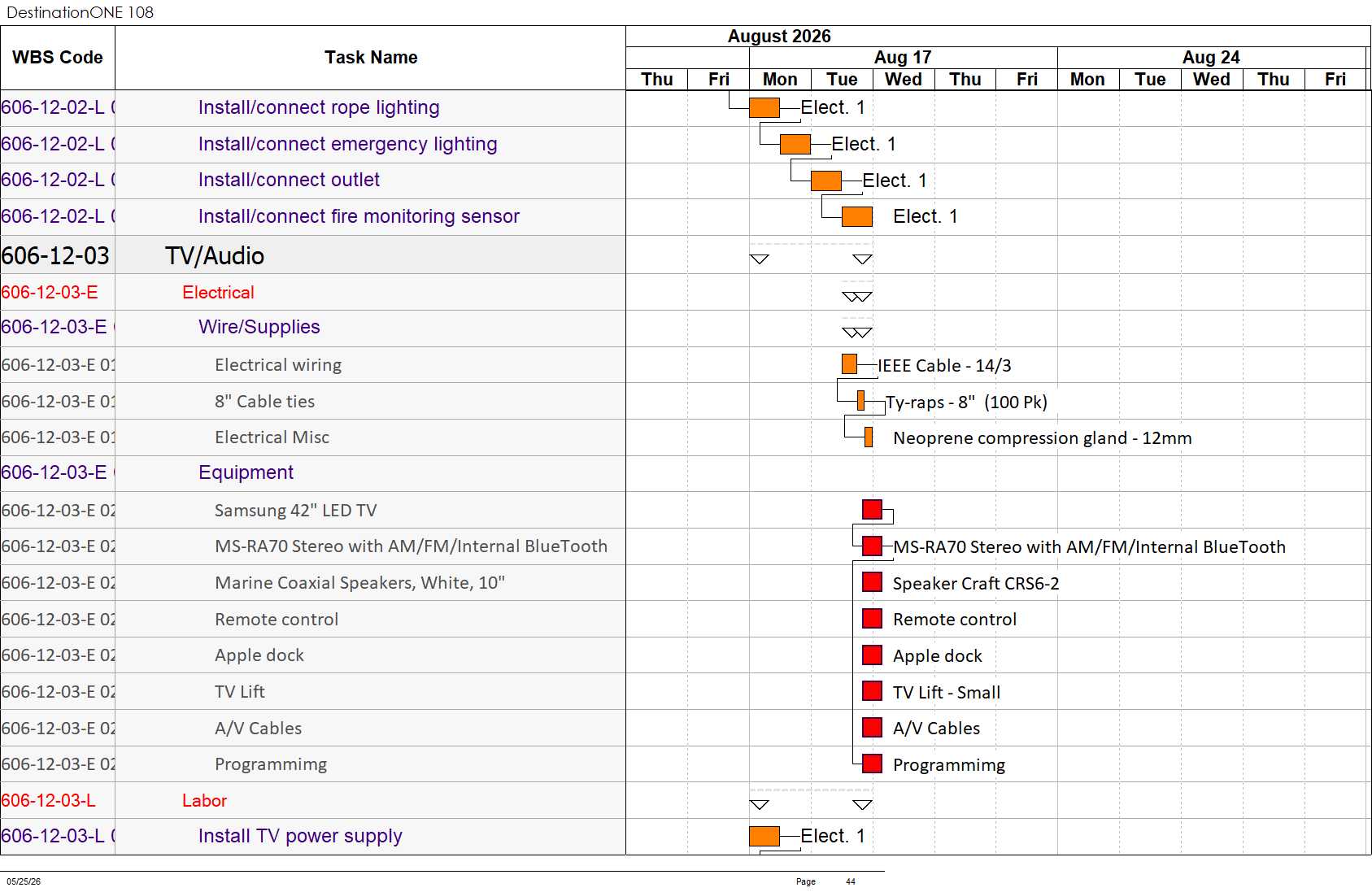Select the red A/V Cables milestone square

pos(872,728)
